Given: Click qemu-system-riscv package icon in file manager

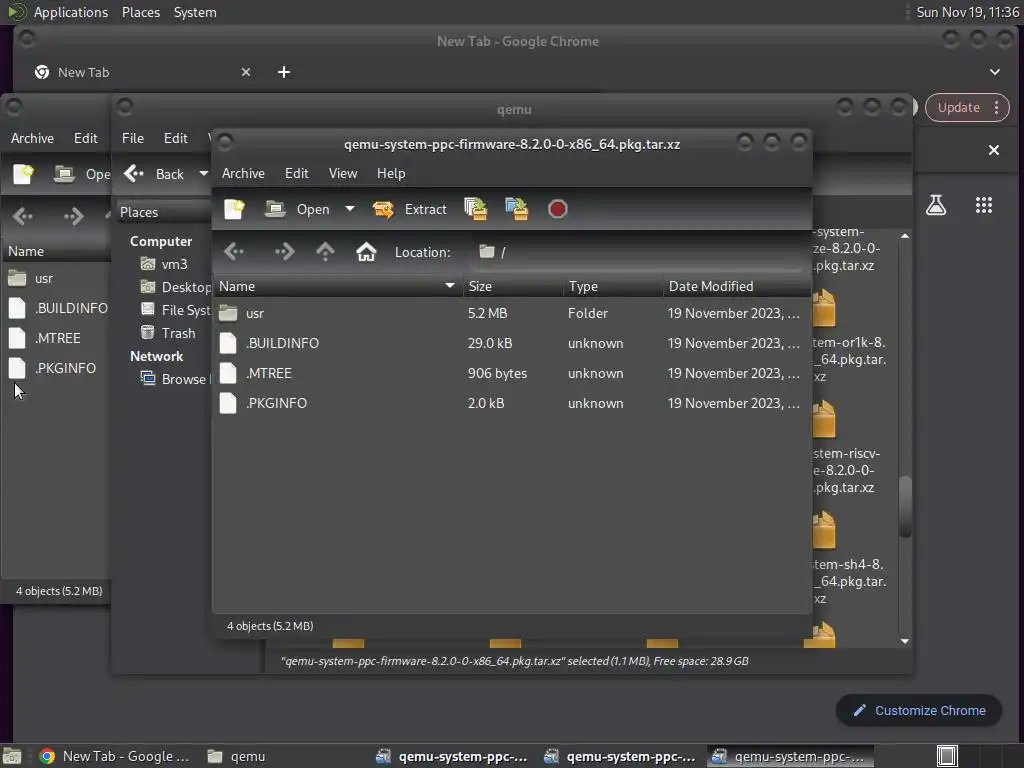Looking at the screenshot, I should click(824, 419).
